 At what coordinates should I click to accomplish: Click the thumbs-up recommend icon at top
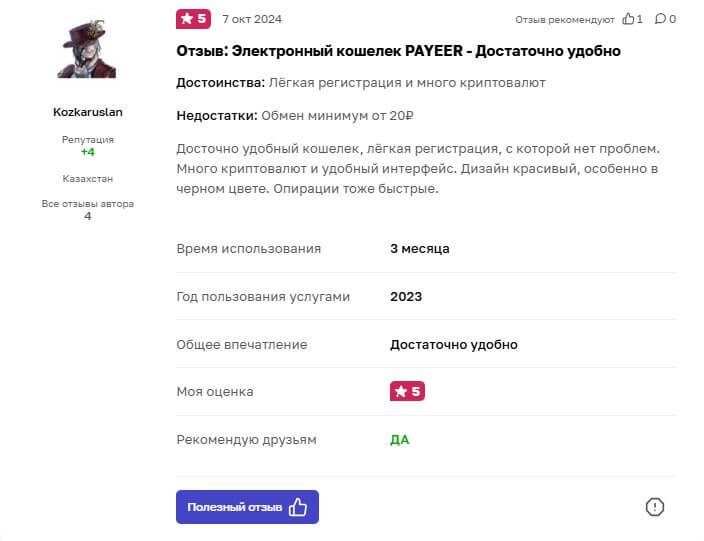click(x=629, y=19)
